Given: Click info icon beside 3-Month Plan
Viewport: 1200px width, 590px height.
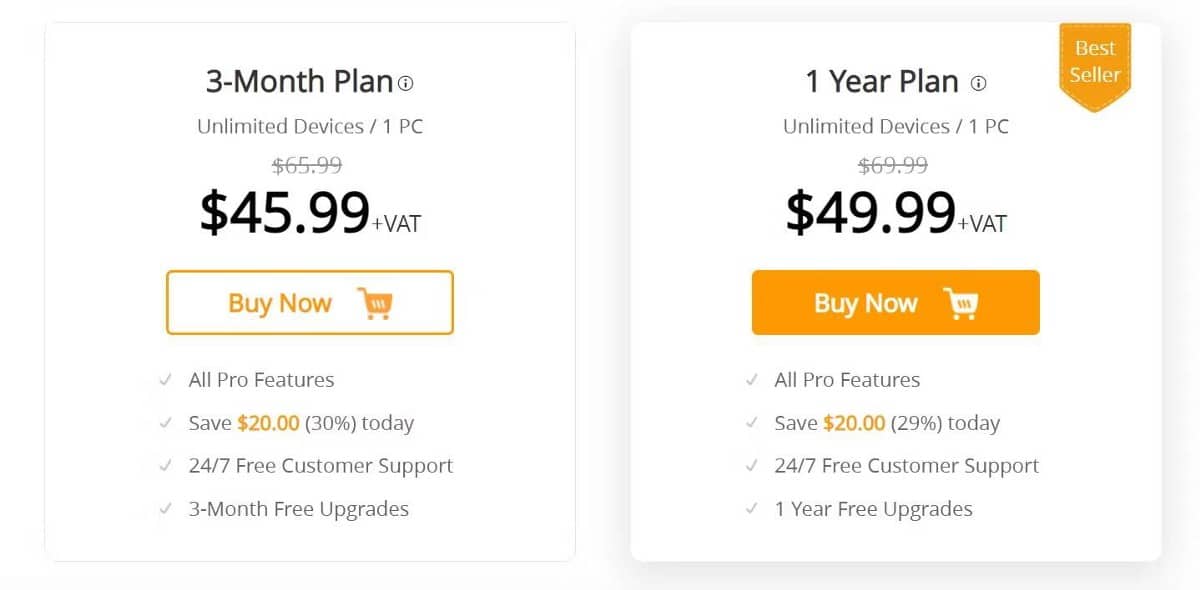Looking at the screenshot, I should pyautogui.click(x=405, y=84).
